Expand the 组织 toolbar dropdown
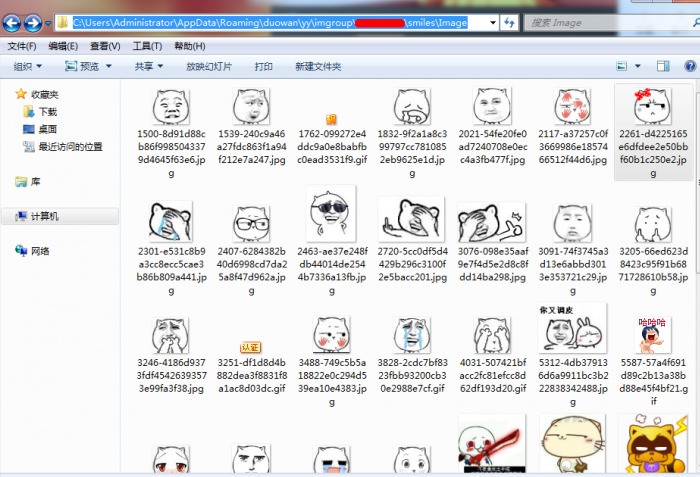 tap(28, 67)
